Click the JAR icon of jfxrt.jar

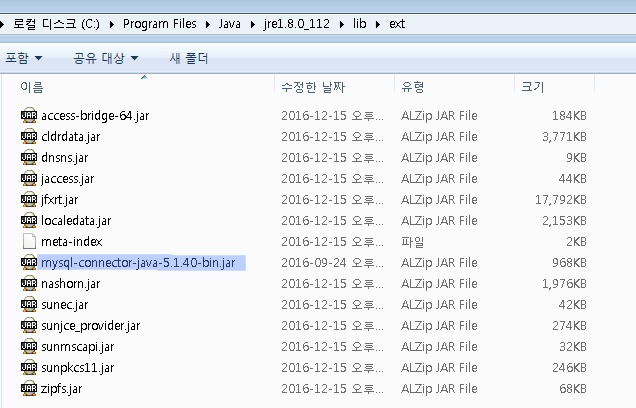(x=29, y=200)
